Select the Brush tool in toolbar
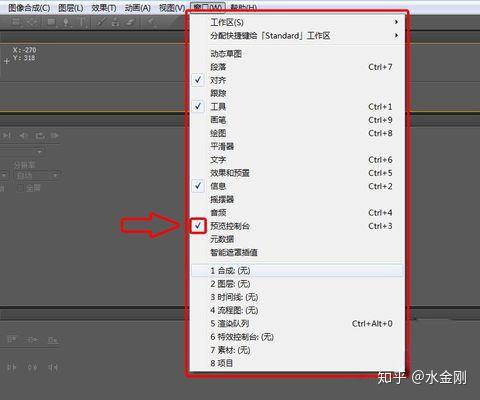The height and width of the screenshot is (400, 480). (100, 23)
